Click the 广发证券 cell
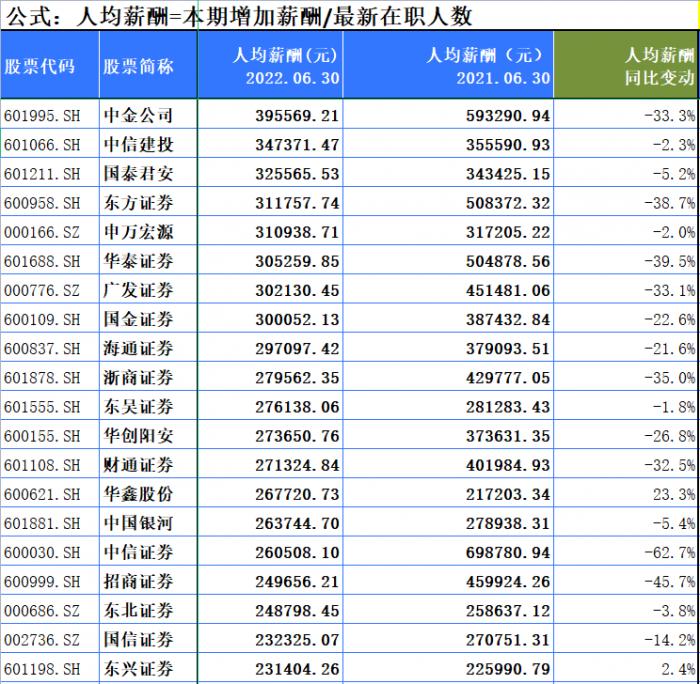The width and height of the screenshot is (700, 684). click(138, 290)
